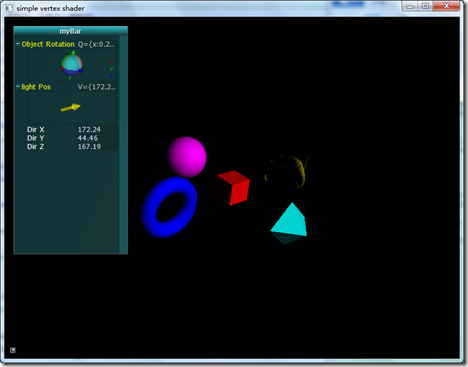Select the Dir Y value 44.46
This screenshot has height=367, width=468.
click(88, 138)
